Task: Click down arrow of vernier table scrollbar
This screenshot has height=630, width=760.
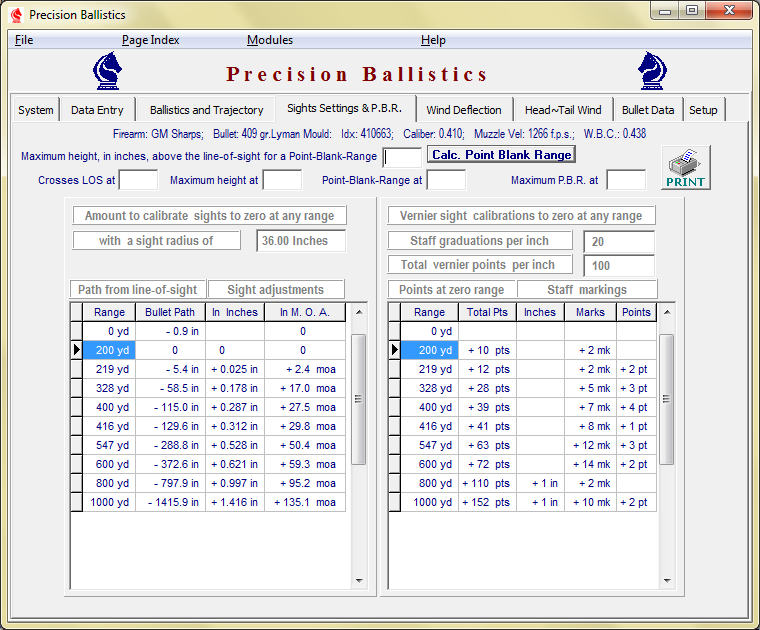Action: (x=667, y=581)
